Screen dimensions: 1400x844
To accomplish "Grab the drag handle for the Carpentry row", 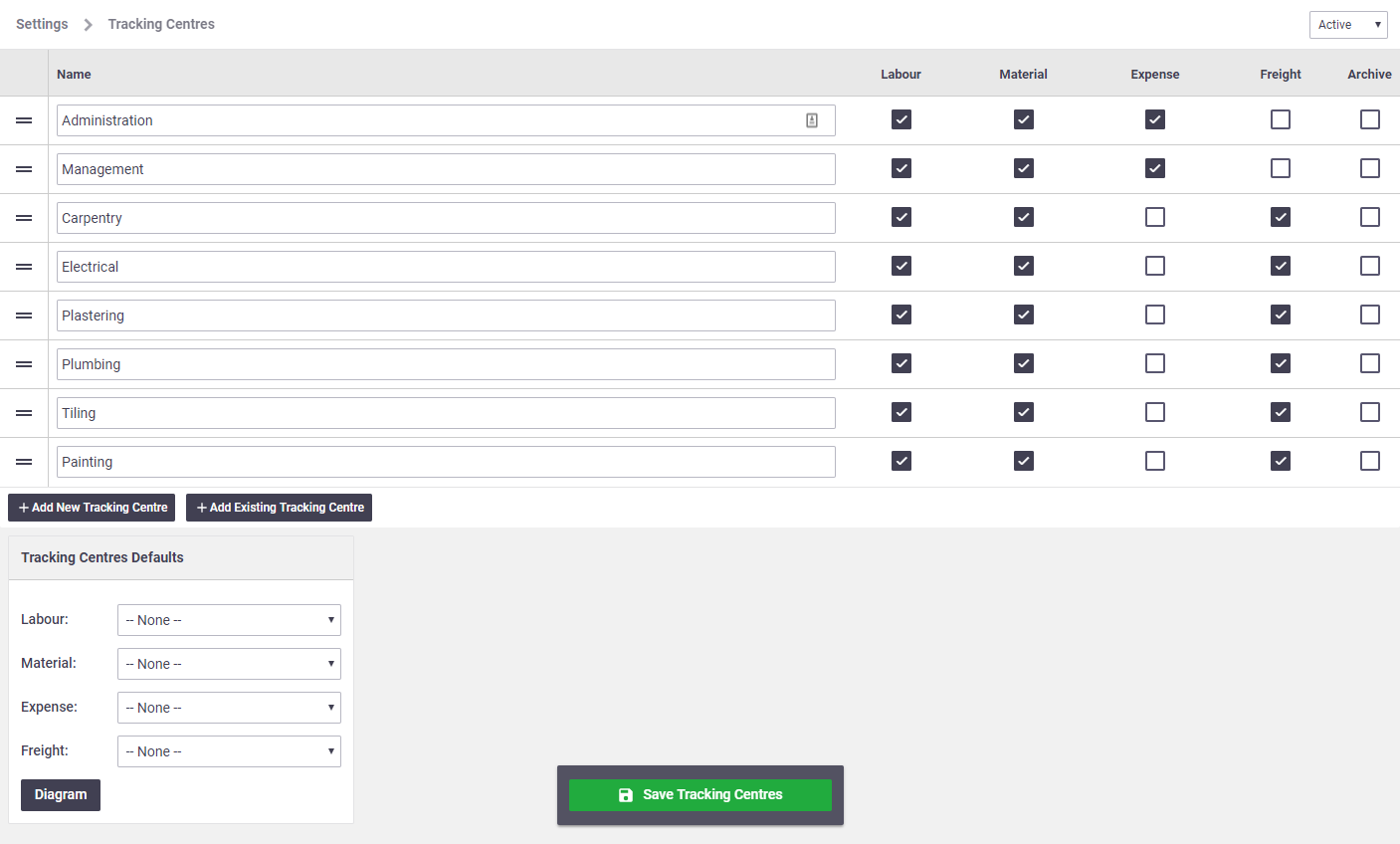I will point(24,218).
